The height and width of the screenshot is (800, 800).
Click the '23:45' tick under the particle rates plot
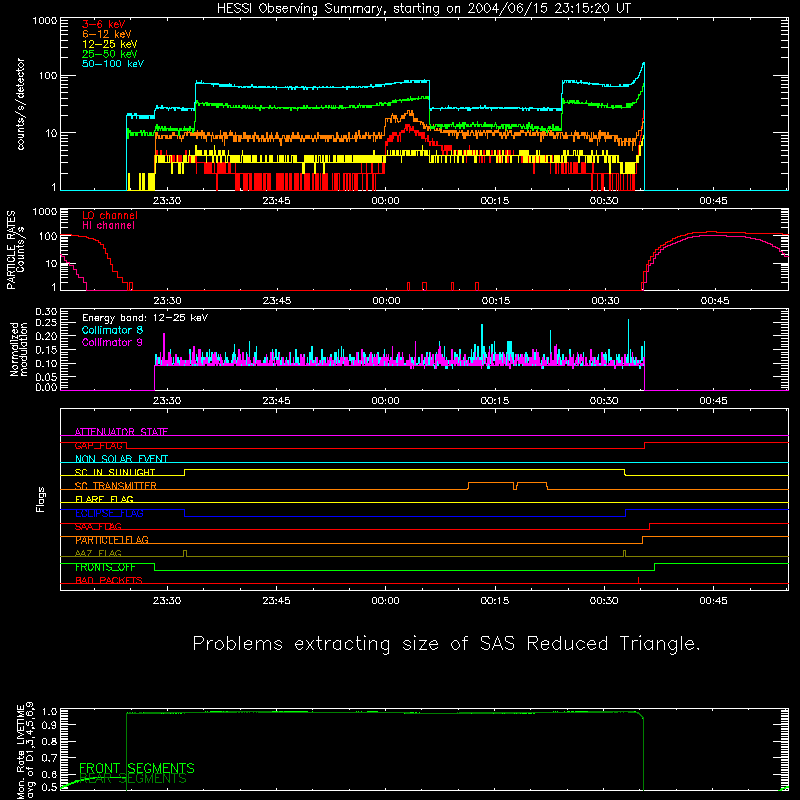[277, 301]
